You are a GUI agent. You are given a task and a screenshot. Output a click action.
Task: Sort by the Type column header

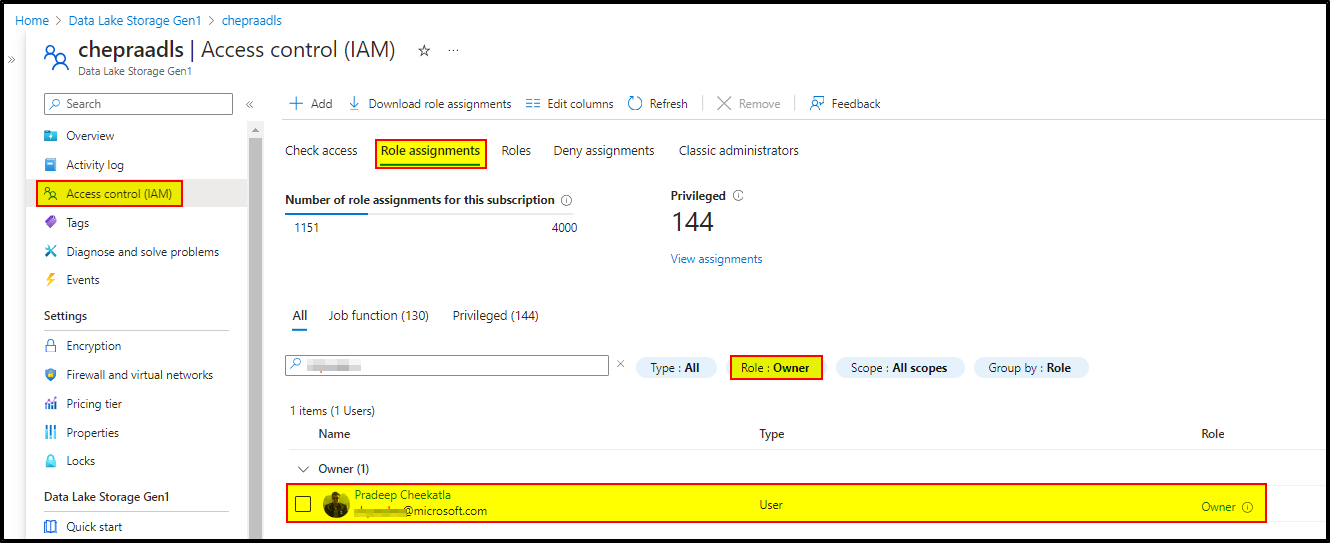click(x=772, y=434)
